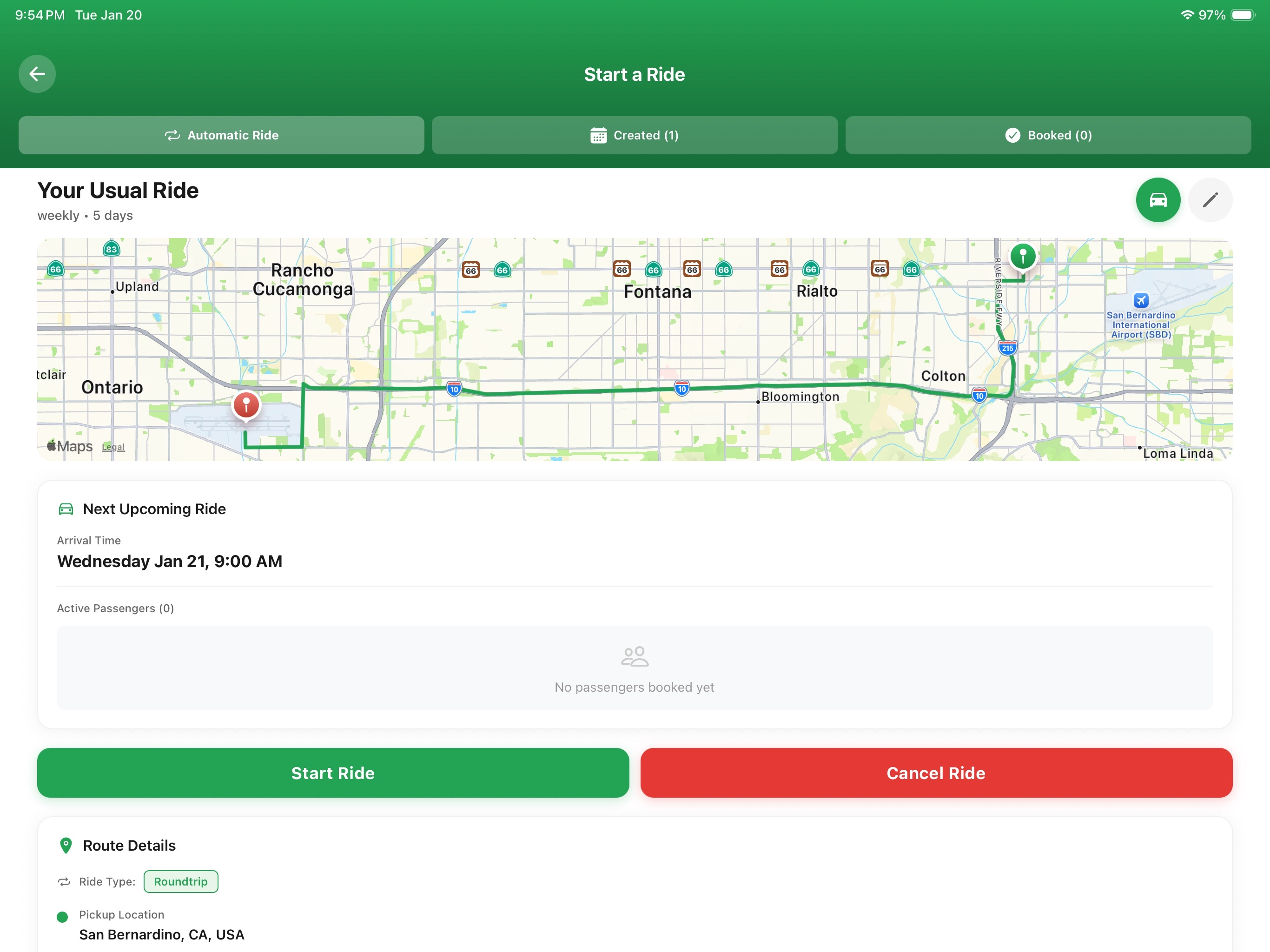Screen dimensions: 1270x952
Task: Edit usual ride with pencil icon
Action: tap(1210, 200)
